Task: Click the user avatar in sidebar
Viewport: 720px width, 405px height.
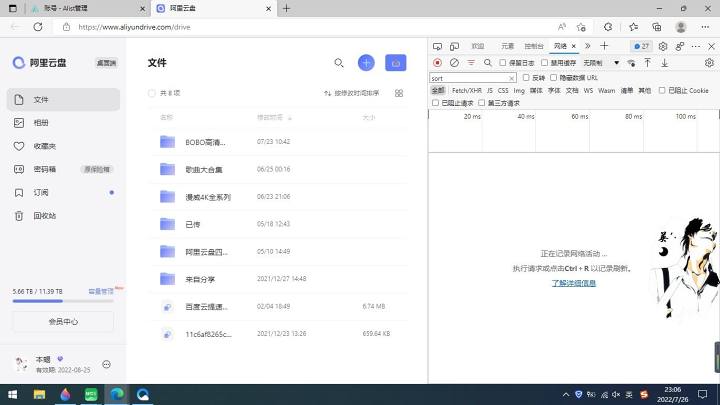Action: point(21,364)
